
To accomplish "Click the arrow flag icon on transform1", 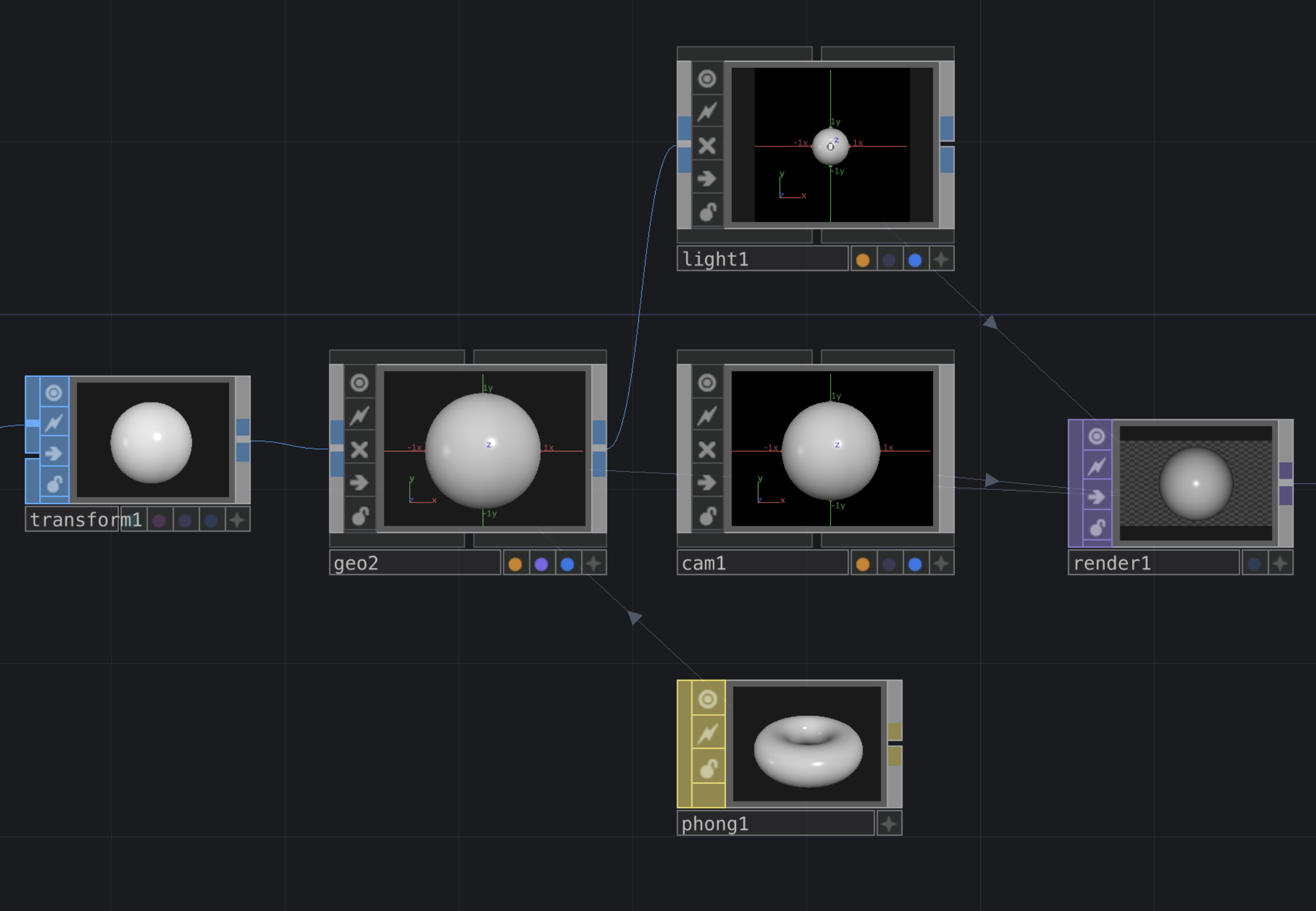I will coord(54,453).
